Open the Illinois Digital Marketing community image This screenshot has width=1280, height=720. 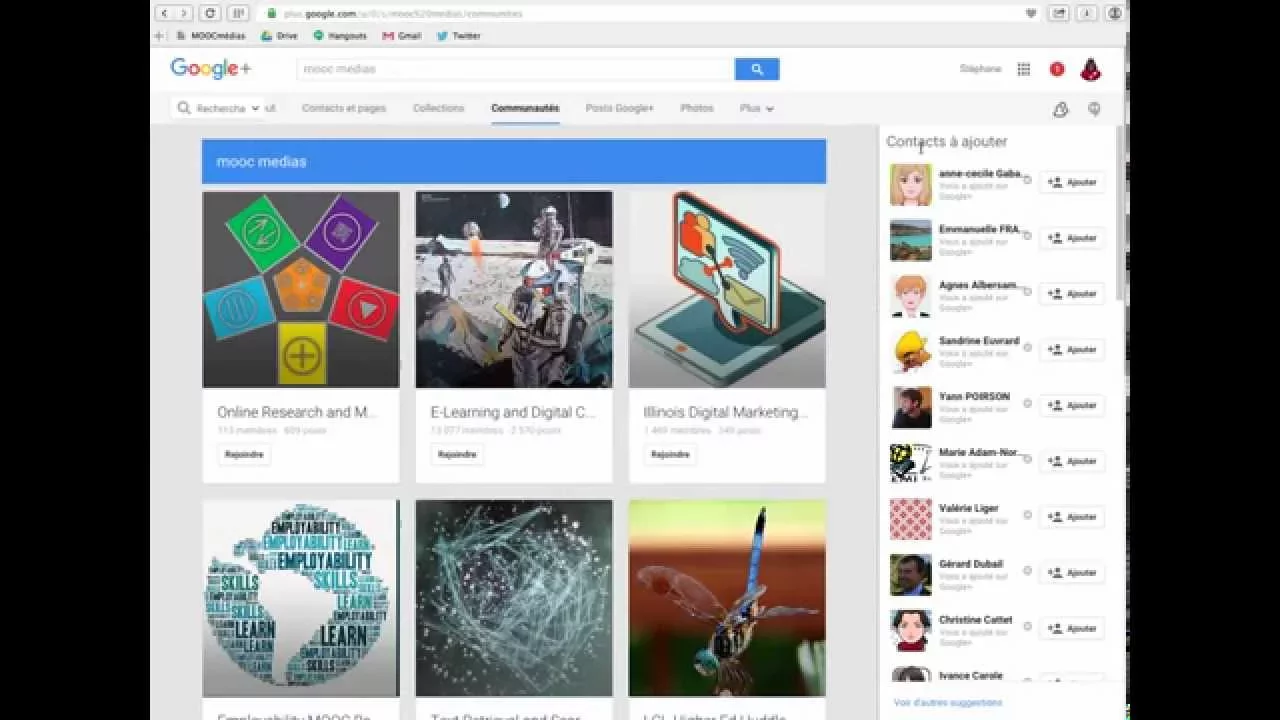(727, 289)
